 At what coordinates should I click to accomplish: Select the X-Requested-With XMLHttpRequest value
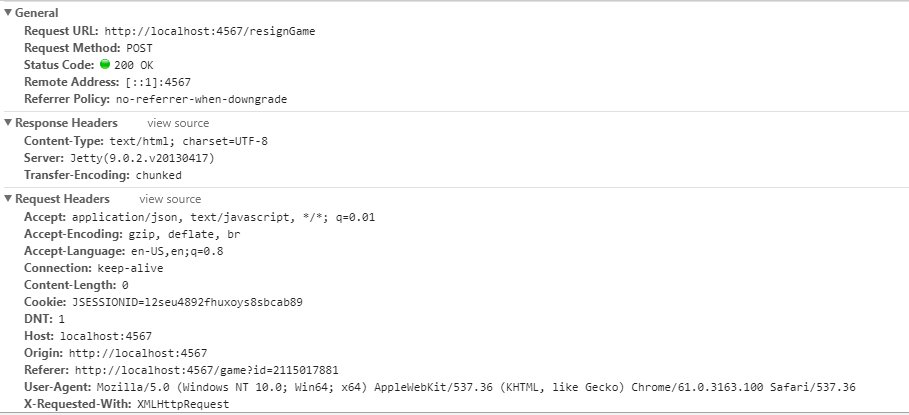tap(183, 404)
